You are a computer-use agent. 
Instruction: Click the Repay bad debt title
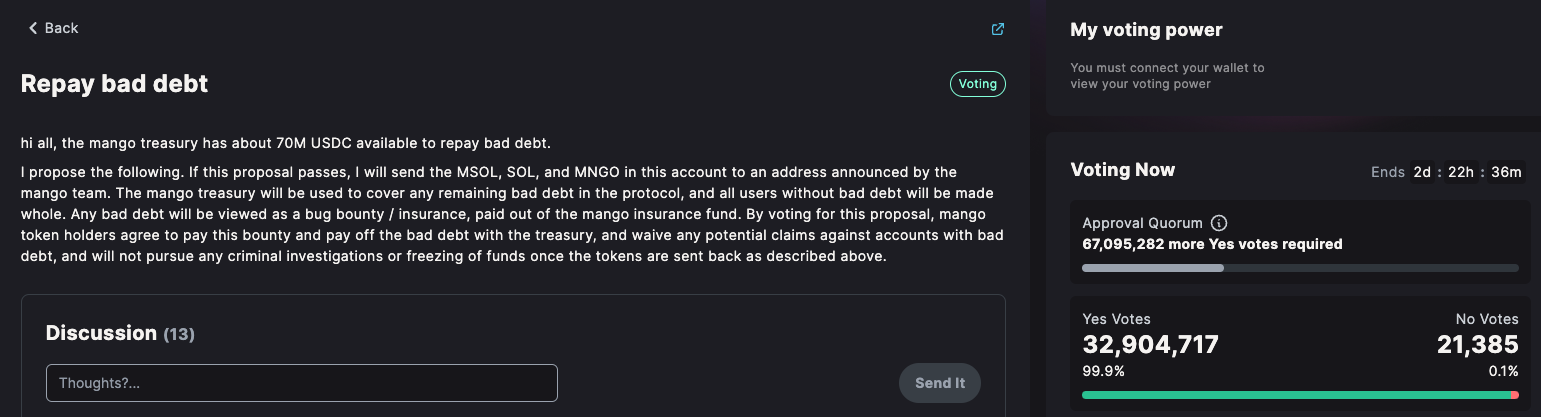click(115, 84)
